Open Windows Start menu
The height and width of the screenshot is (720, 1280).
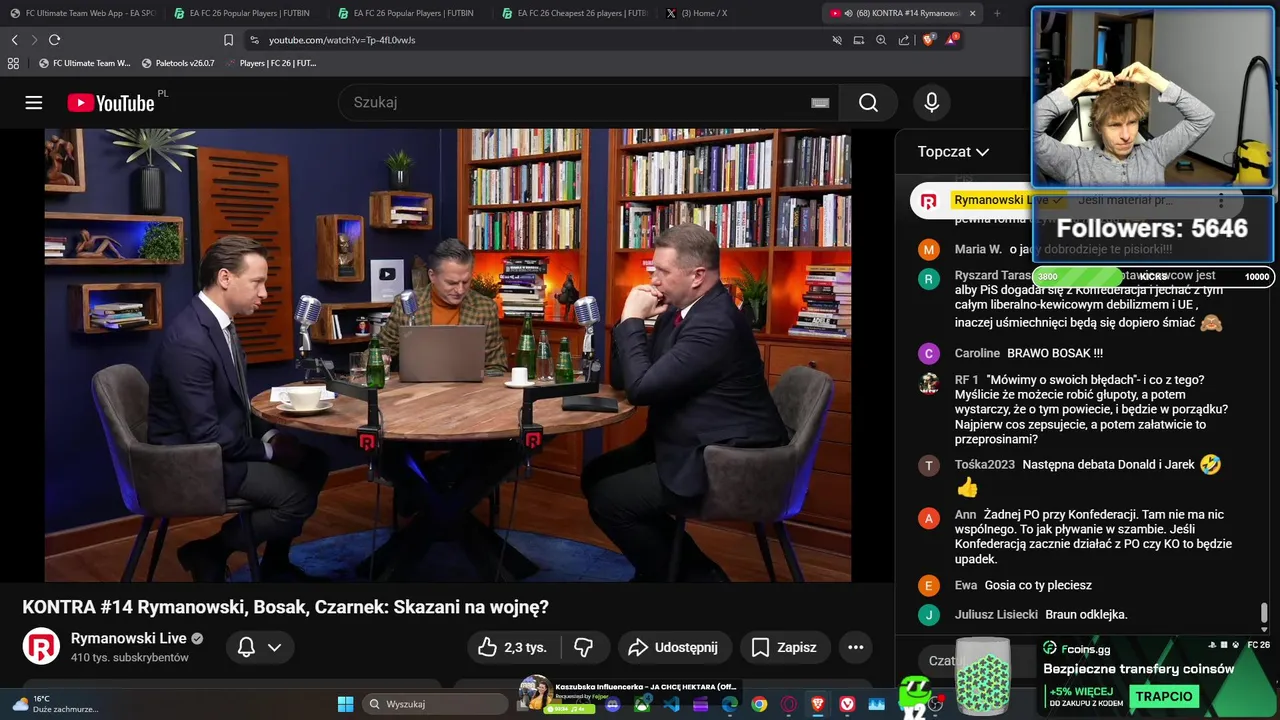coord(345,704)
